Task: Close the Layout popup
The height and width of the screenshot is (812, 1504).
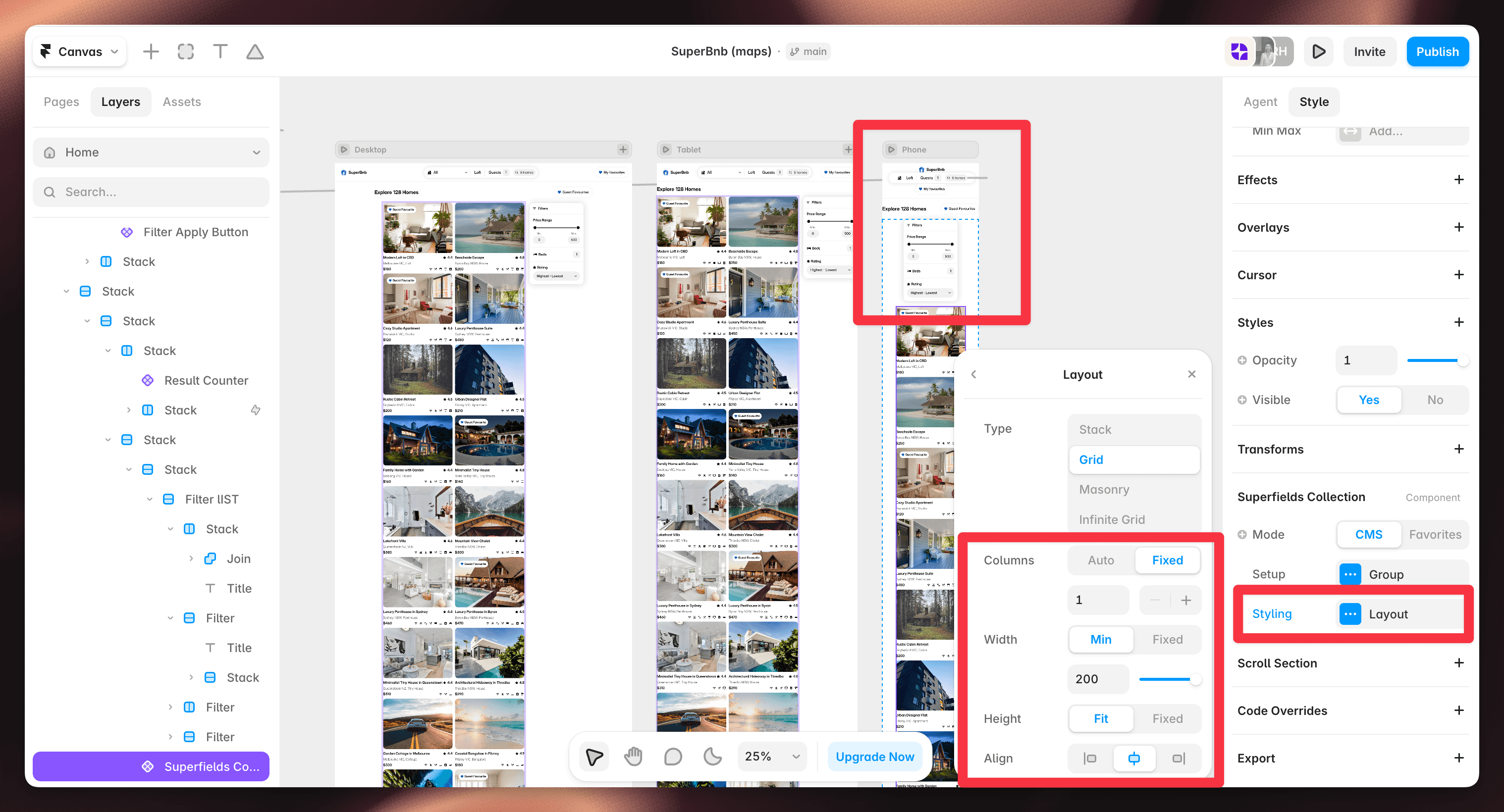Action: pyautogui.click(x=1191, y=374)
